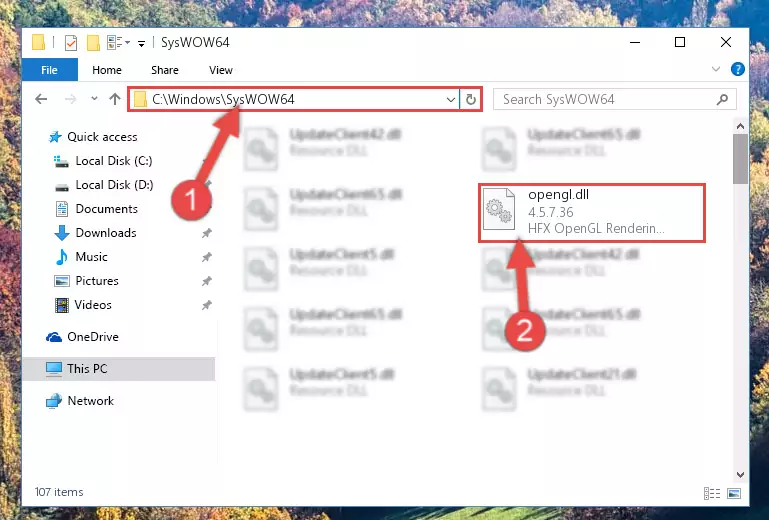Click the opengl.dll gear file icon

click(499, 210)
